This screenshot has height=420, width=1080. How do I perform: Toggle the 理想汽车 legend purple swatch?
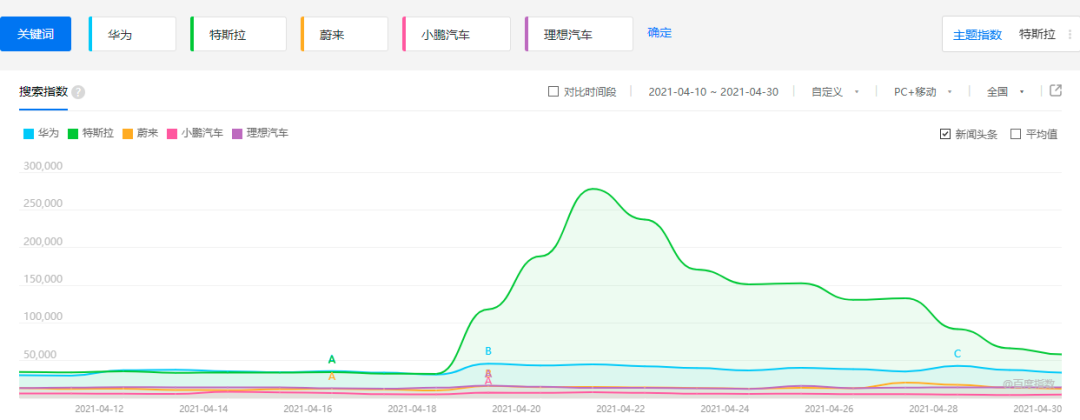237,134
